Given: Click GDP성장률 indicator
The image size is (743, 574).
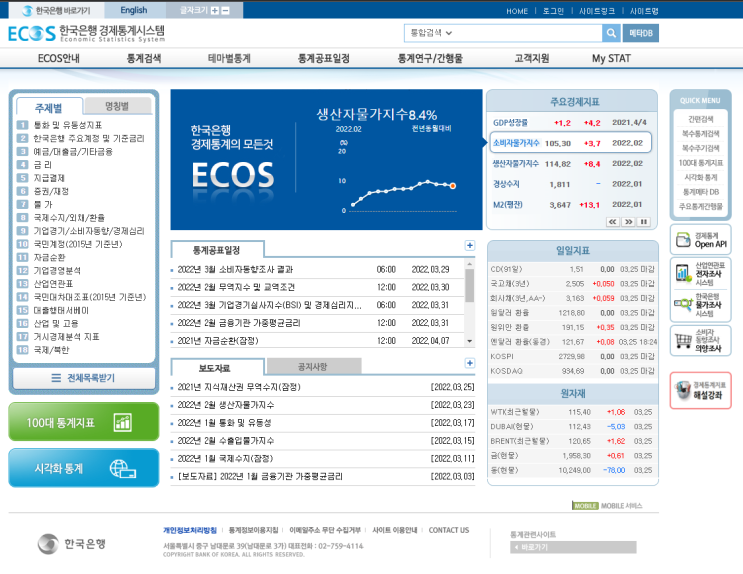Looking at the screenshot, I should tap(510, 122).
